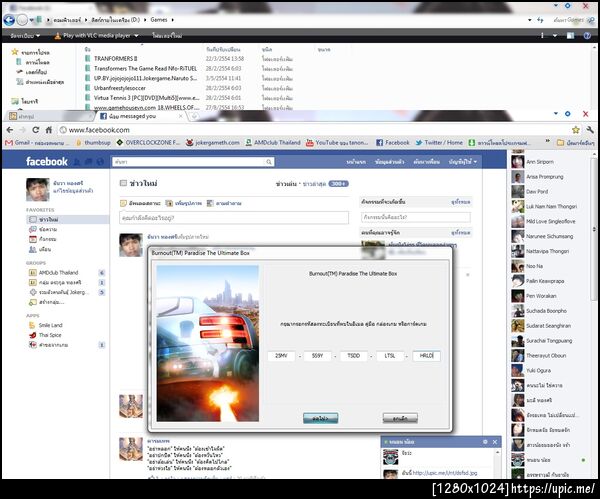The width and height of the screenshot is (600, 499).
Task: Click the Facebook search magnifier icon
Action: (269, 162)
